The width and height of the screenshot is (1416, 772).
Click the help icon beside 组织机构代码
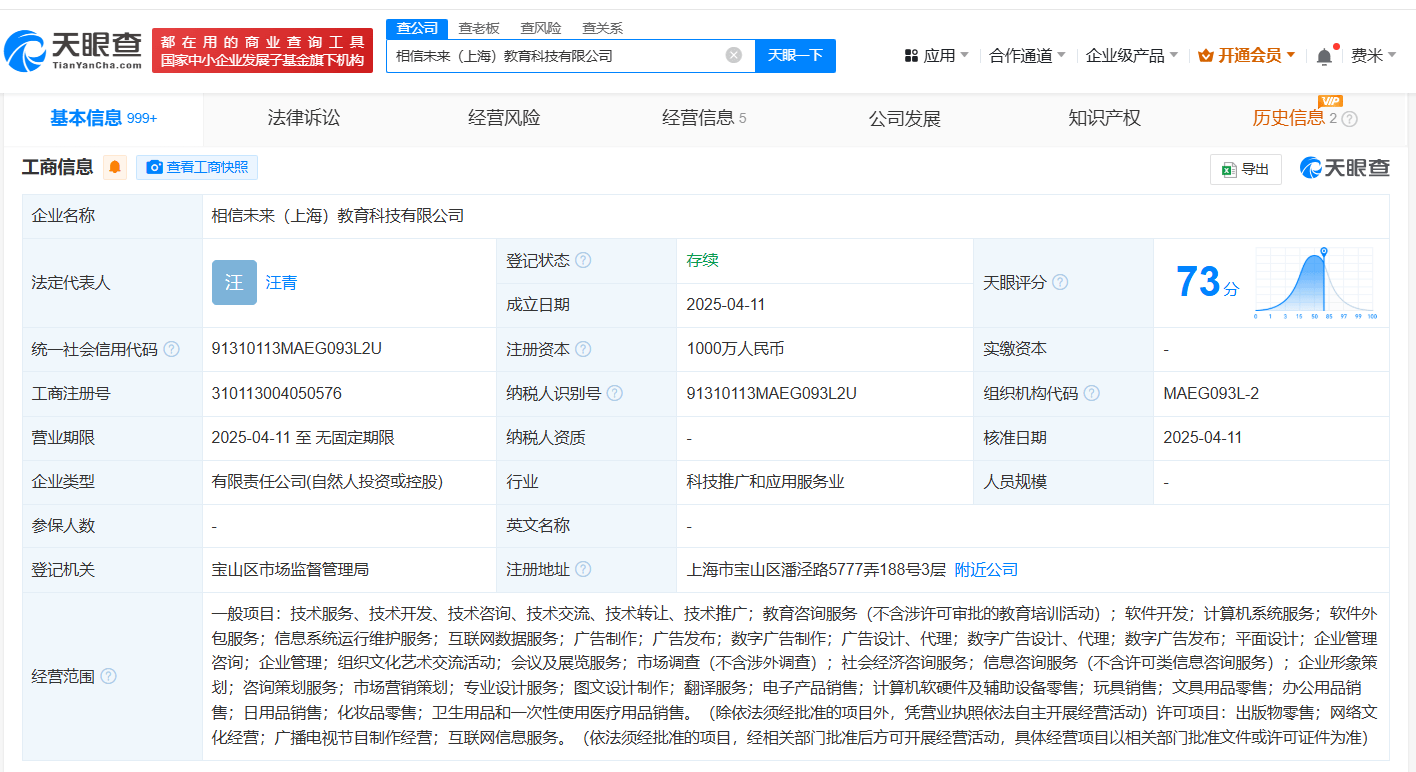(x=1091, y=393)
